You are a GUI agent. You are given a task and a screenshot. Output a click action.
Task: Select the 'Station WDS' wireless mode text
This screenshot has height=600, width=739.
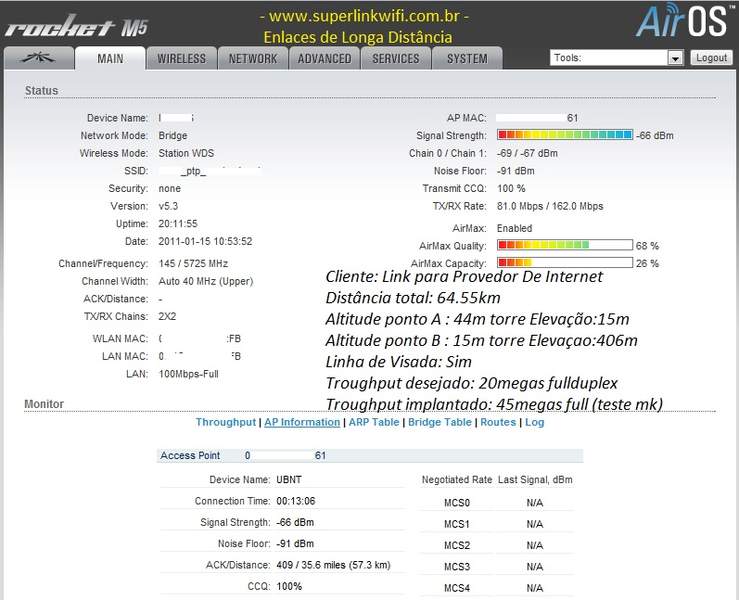[x=186, y=153]
